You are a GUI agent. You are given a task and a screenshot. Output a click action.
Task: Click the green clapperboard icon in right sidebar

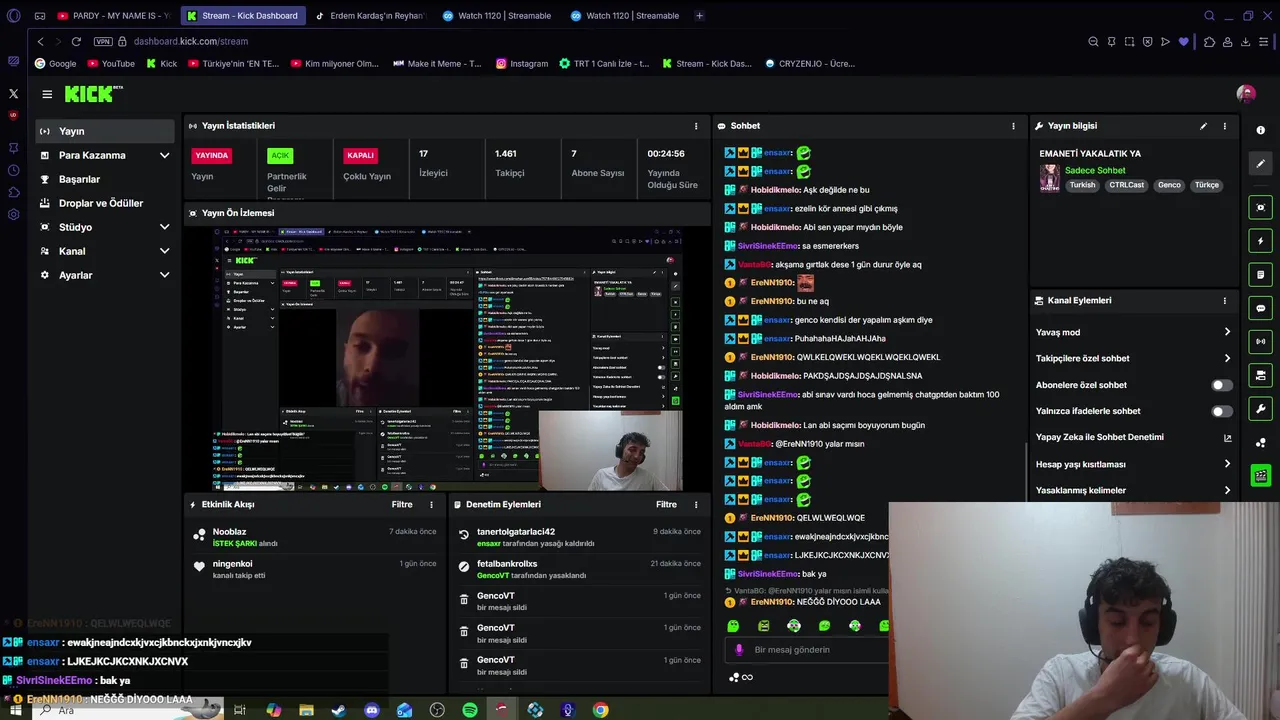(x=1260, y=476)
